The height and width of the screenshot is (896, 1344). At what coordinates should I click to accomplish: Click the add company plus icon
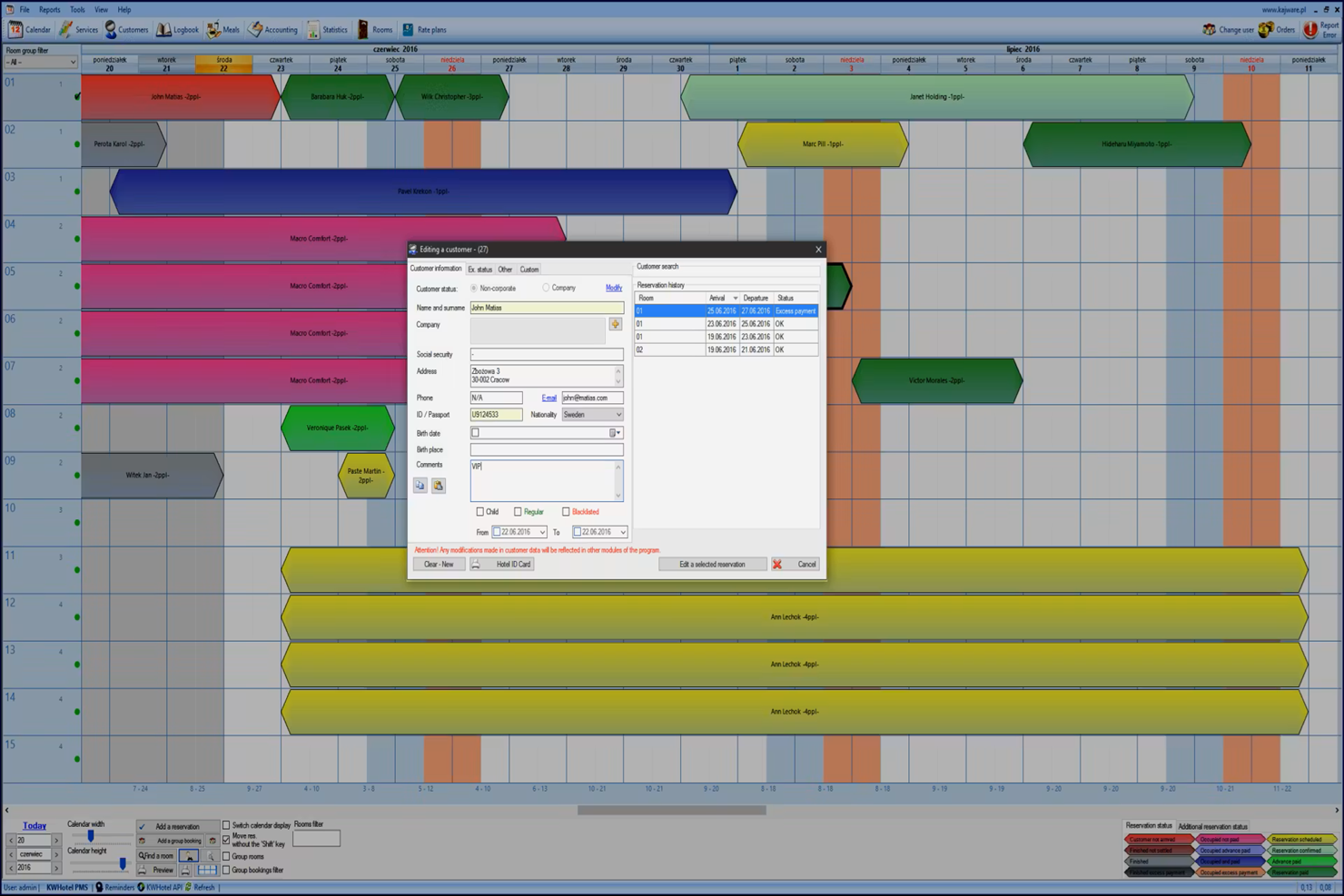(616, 324)
